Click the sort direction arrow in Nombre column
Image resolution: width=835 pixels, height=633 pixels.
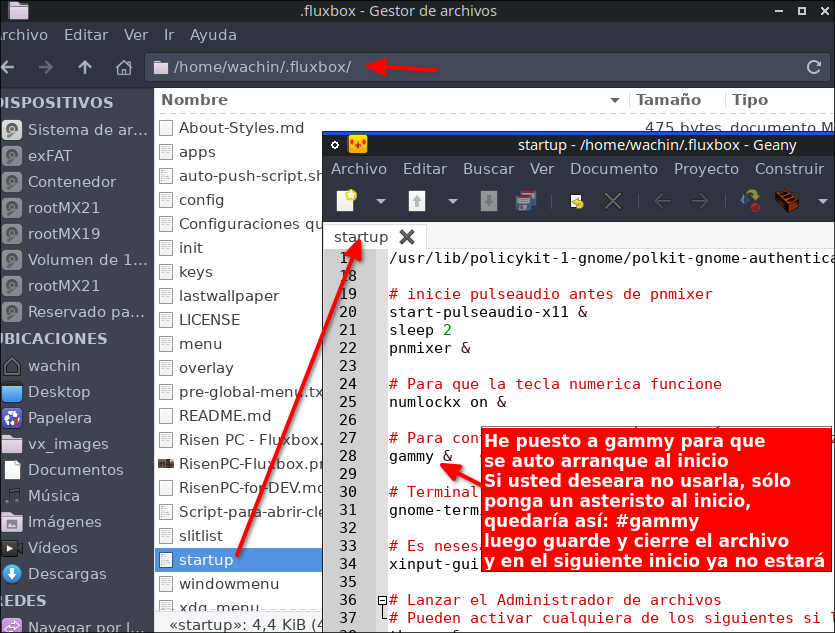pyautogui.click(x=615, y=100)
